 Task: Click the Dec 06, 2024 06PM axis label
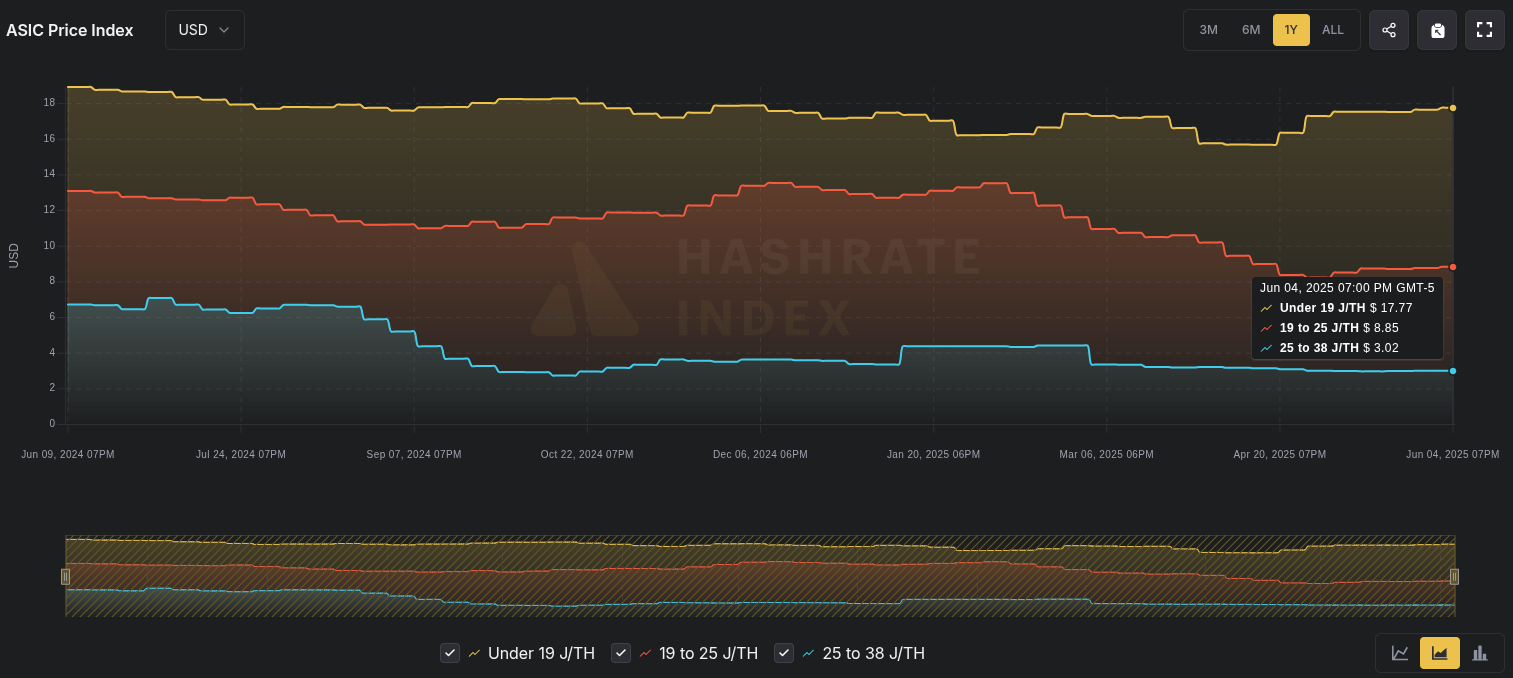coord(760,454)
